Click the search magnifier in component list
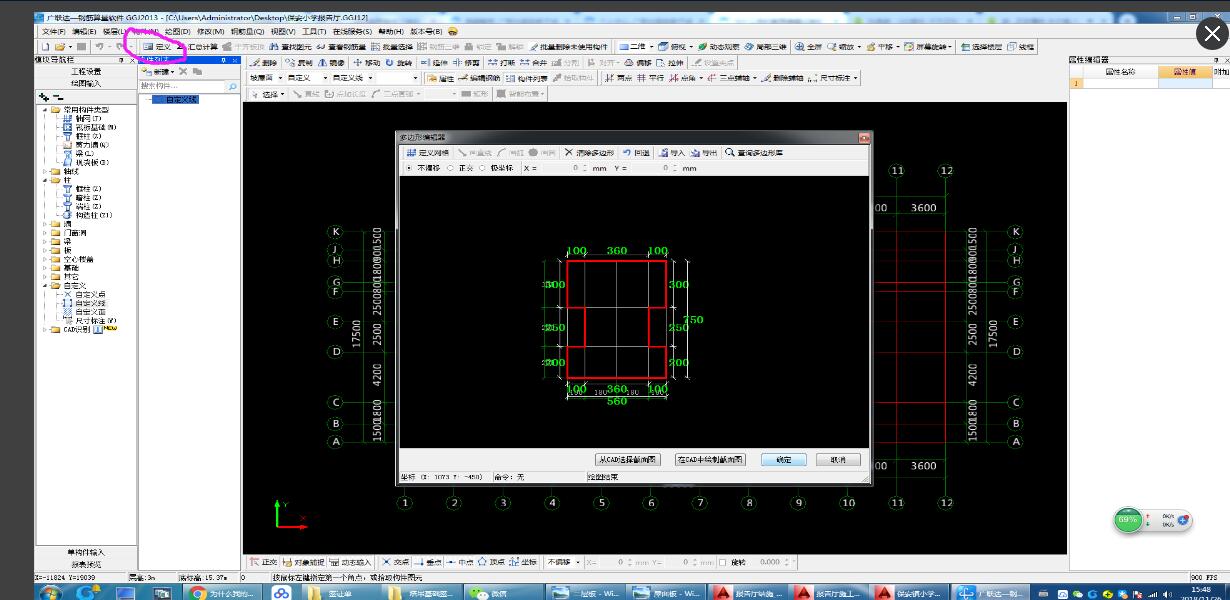1230x600 pixels. click(232, 88)
